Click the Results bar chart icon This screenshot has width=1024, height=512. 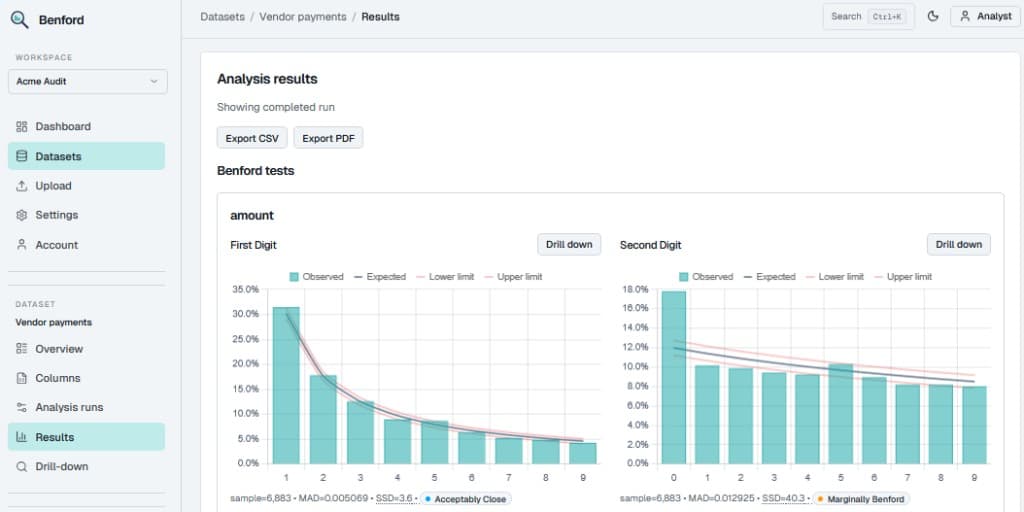click(x=22, y=437)
